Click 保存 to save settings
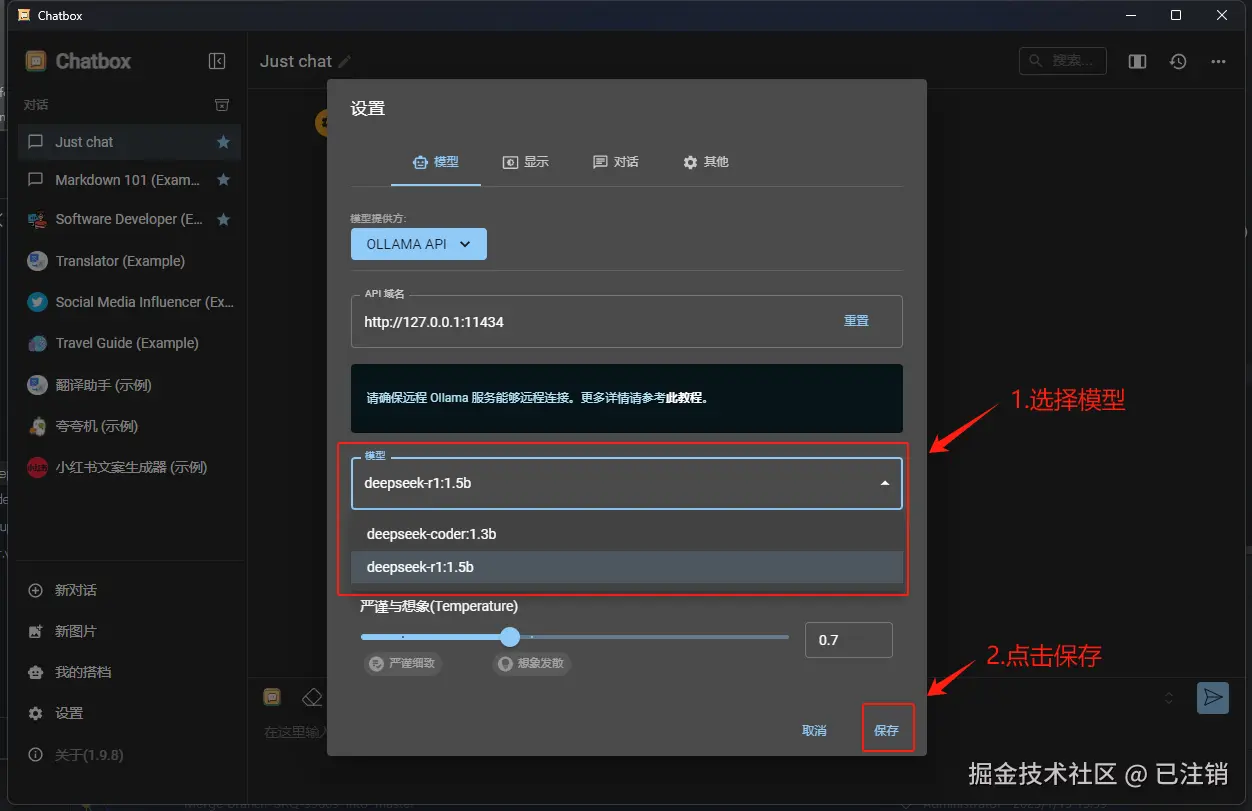The height and width of the screenshot is (811, 1252). pos(887,731)
